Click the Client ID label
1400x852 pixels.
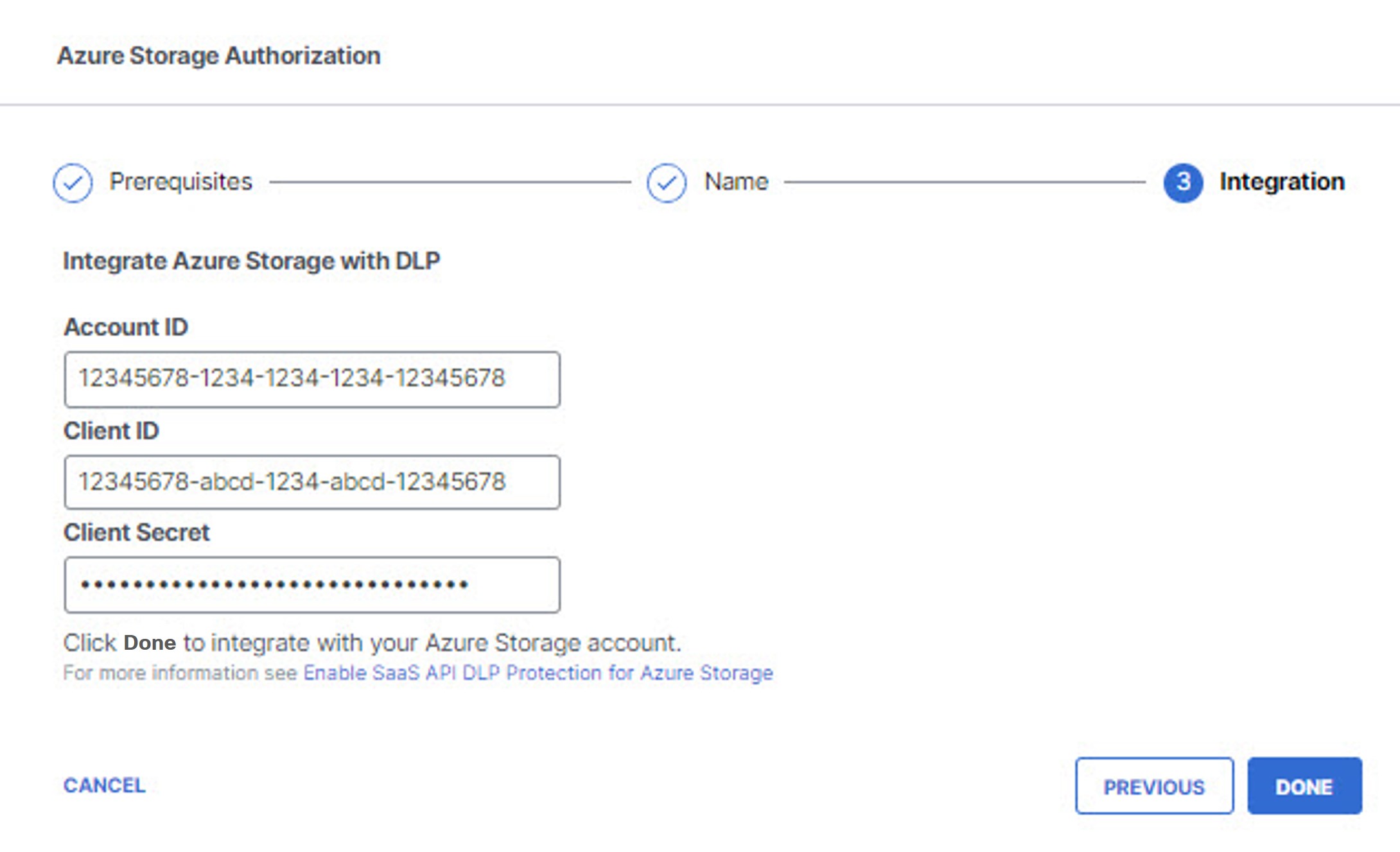[111, 431]
